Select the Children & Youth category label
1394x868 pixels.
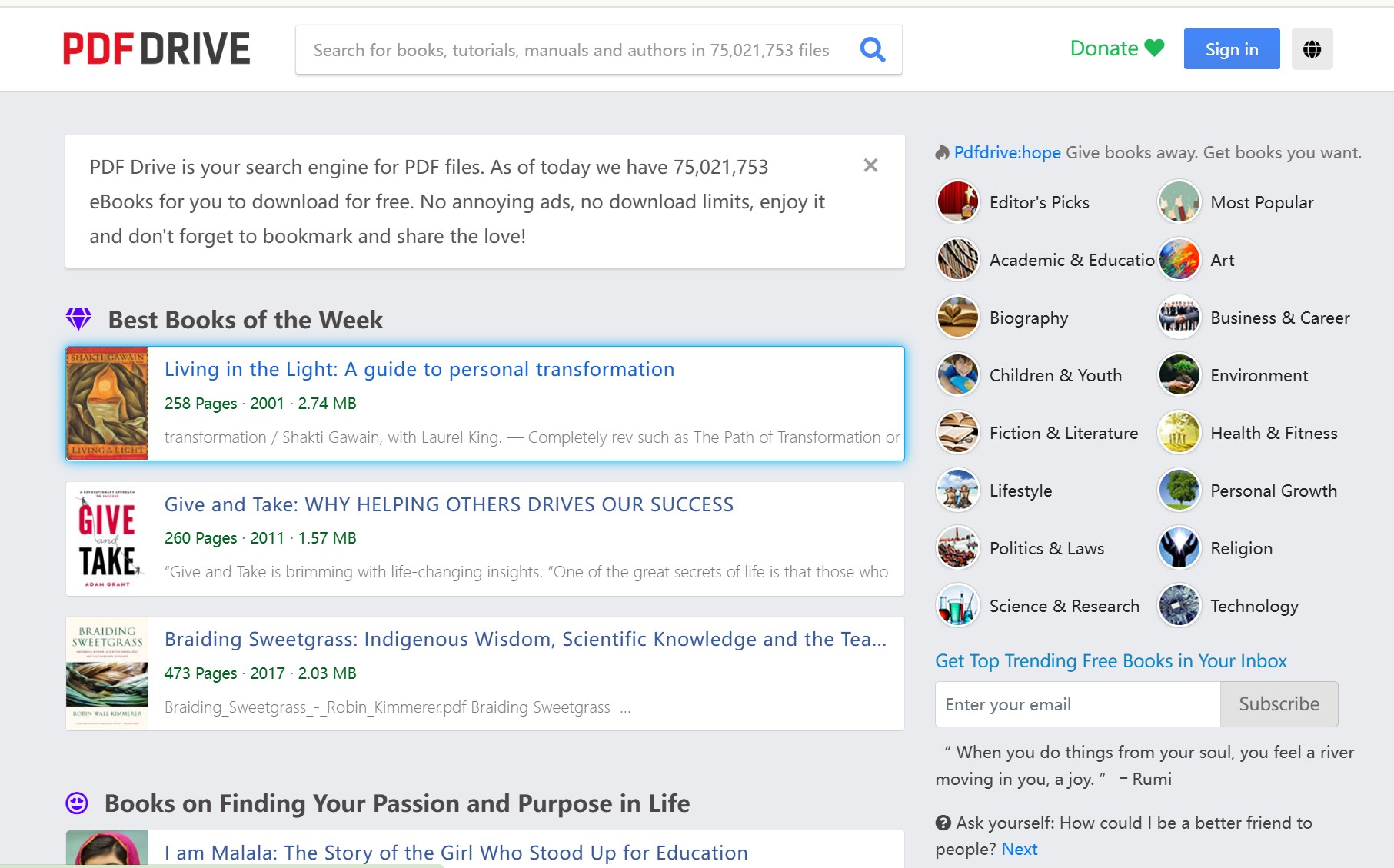[x=1056, y=375]
